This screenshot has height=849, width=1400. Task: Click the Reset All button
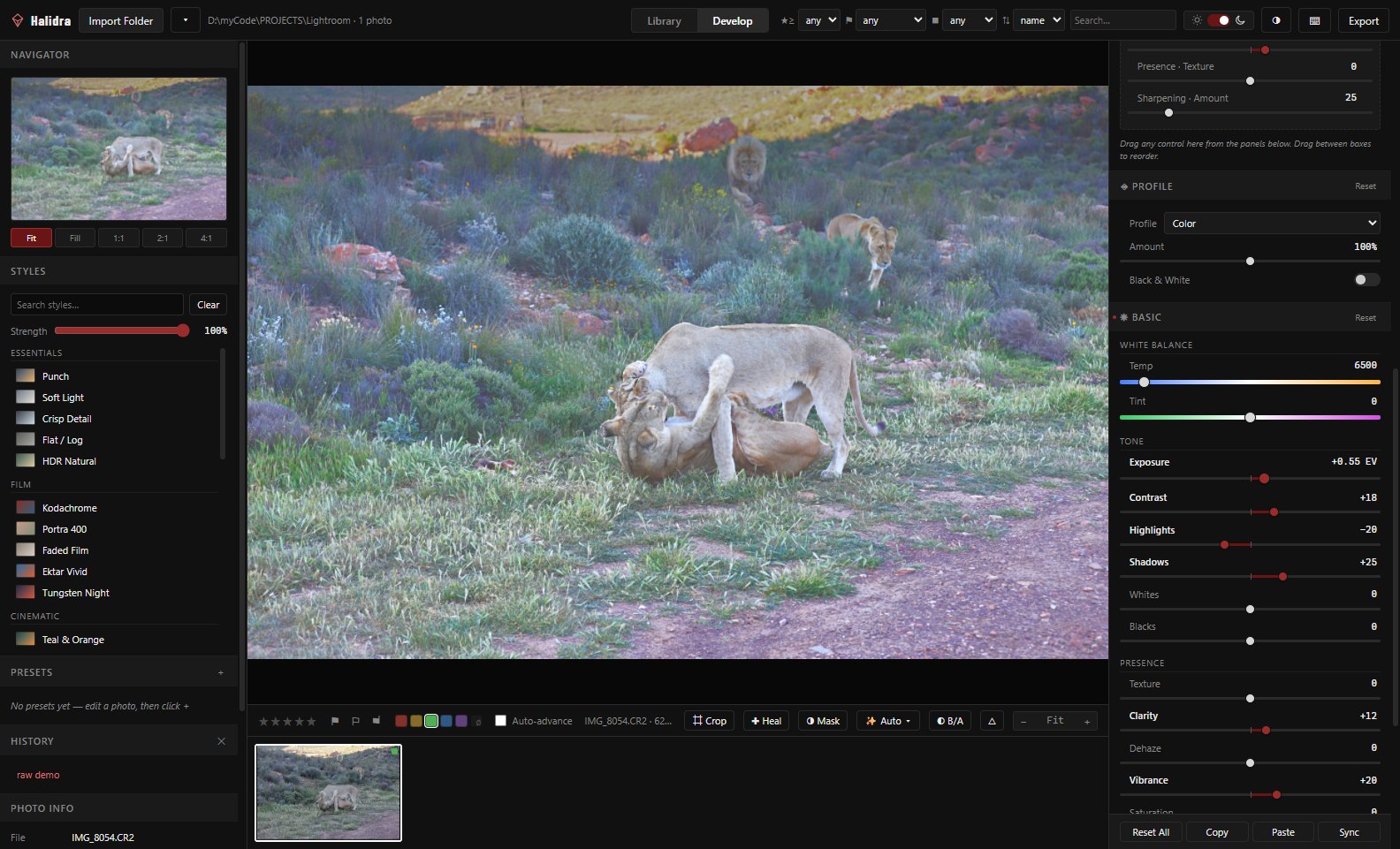click(x=1151, y=832)
